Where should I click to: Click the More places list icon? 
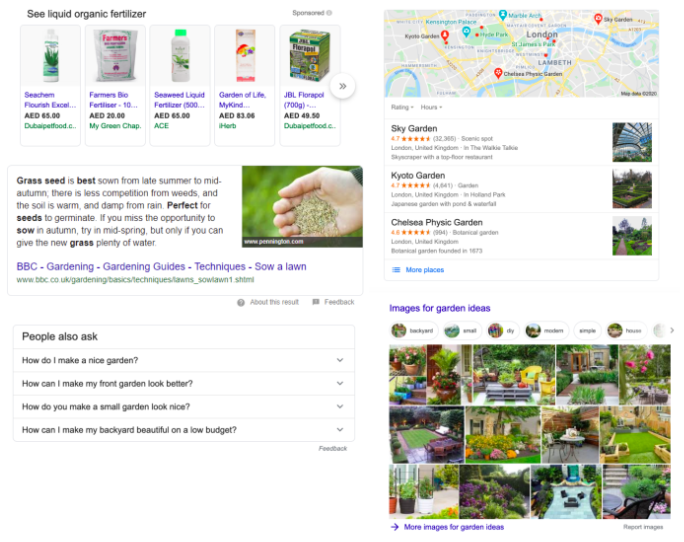click(x=396, y=270)
